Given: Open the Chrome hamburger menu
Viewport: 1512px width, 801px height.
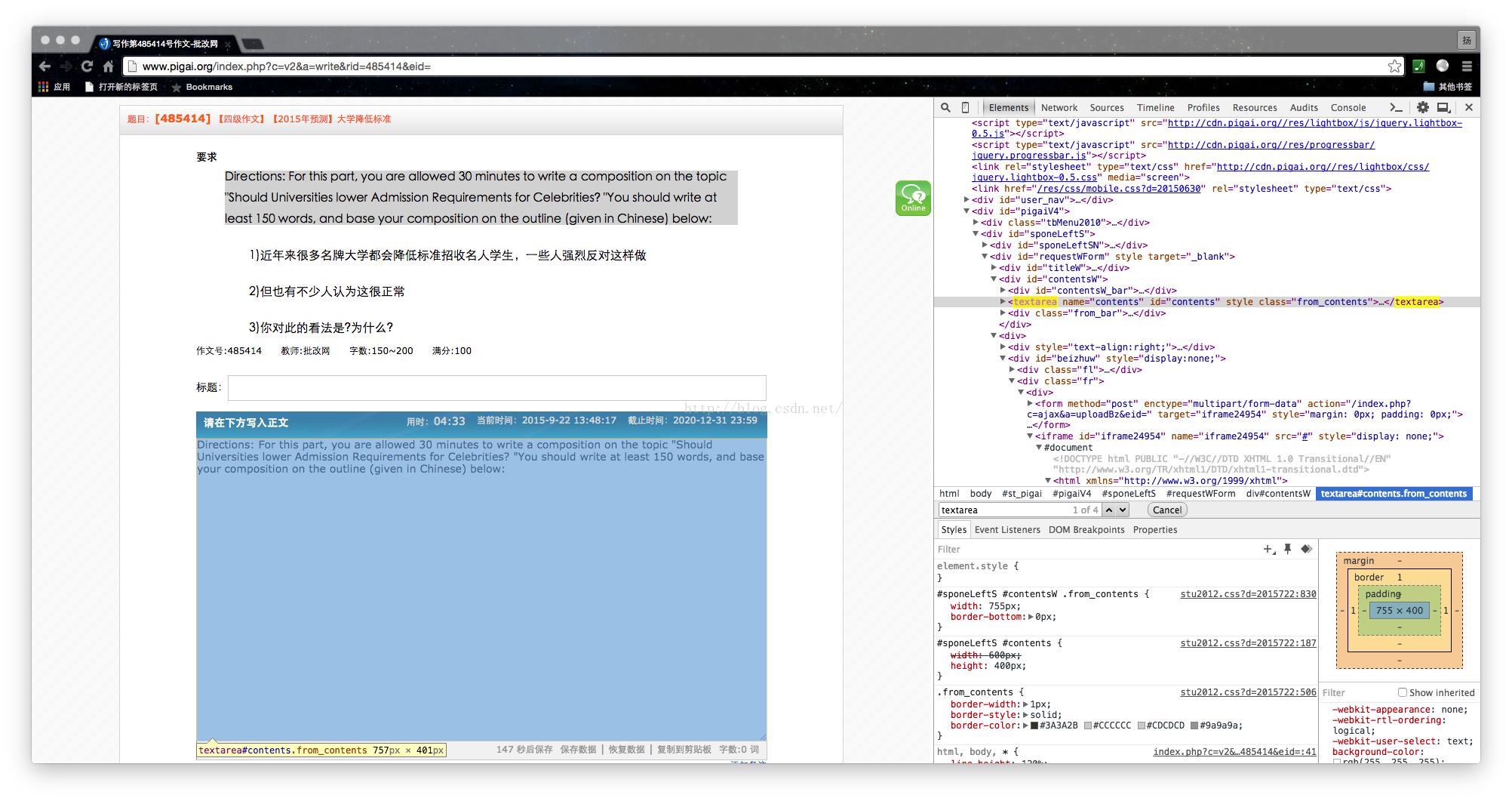Looking at the screenshot, I should coord(1467,66).
